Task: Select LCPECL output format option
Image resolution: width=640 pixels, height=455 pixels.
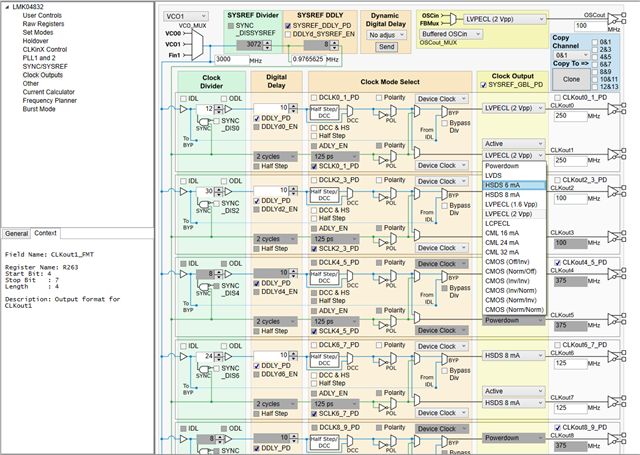Action: pos(514,224)
